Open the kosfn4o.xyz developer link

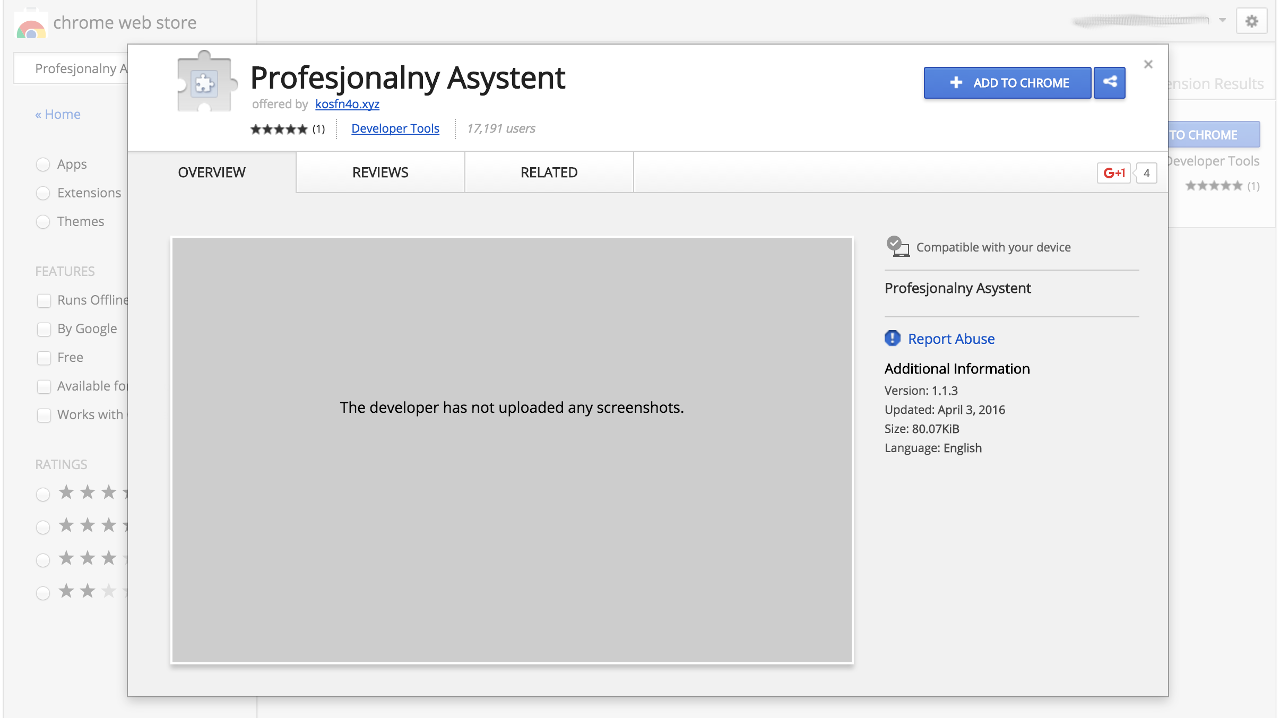point(347,104)
